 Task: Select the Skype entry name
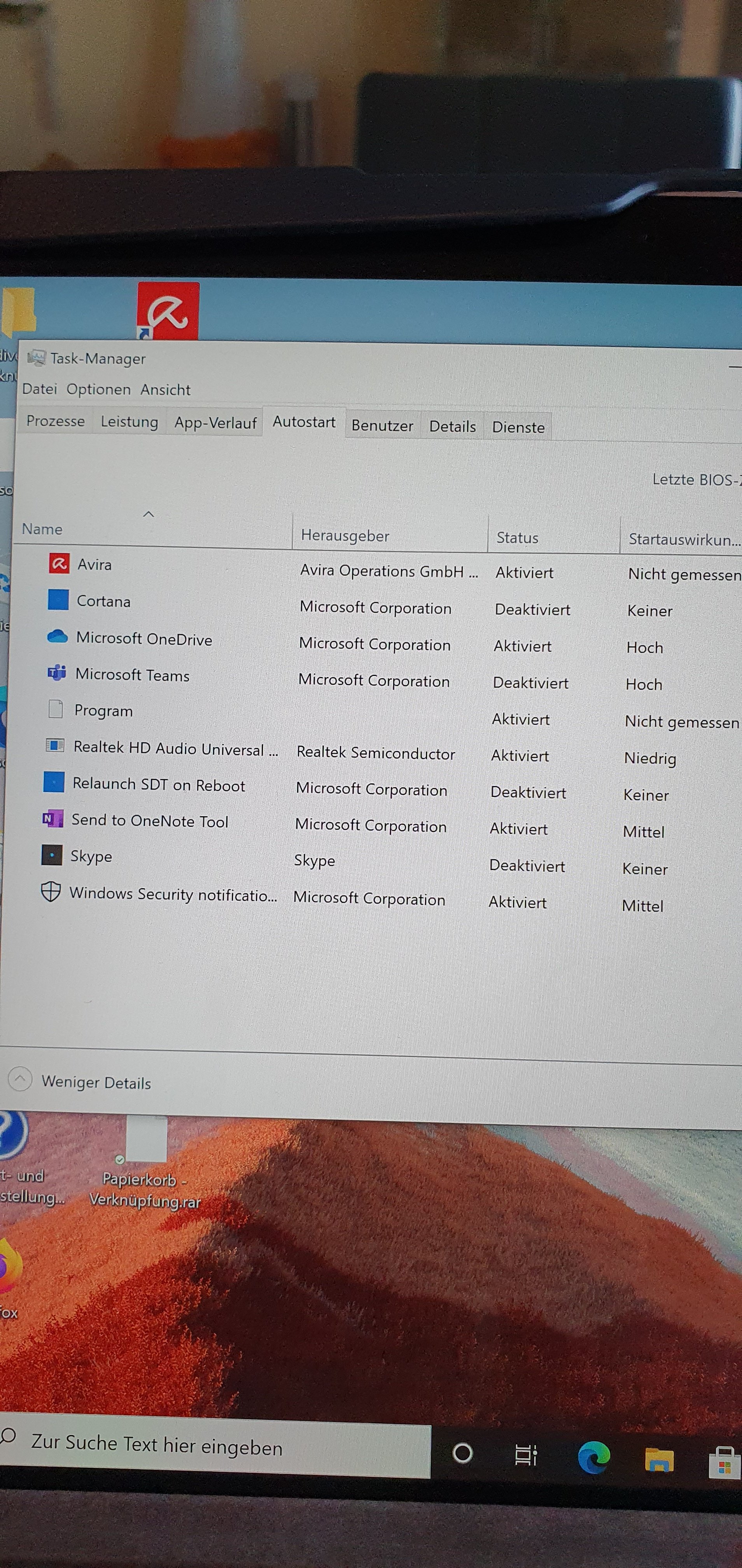click(x=91, y=857)
